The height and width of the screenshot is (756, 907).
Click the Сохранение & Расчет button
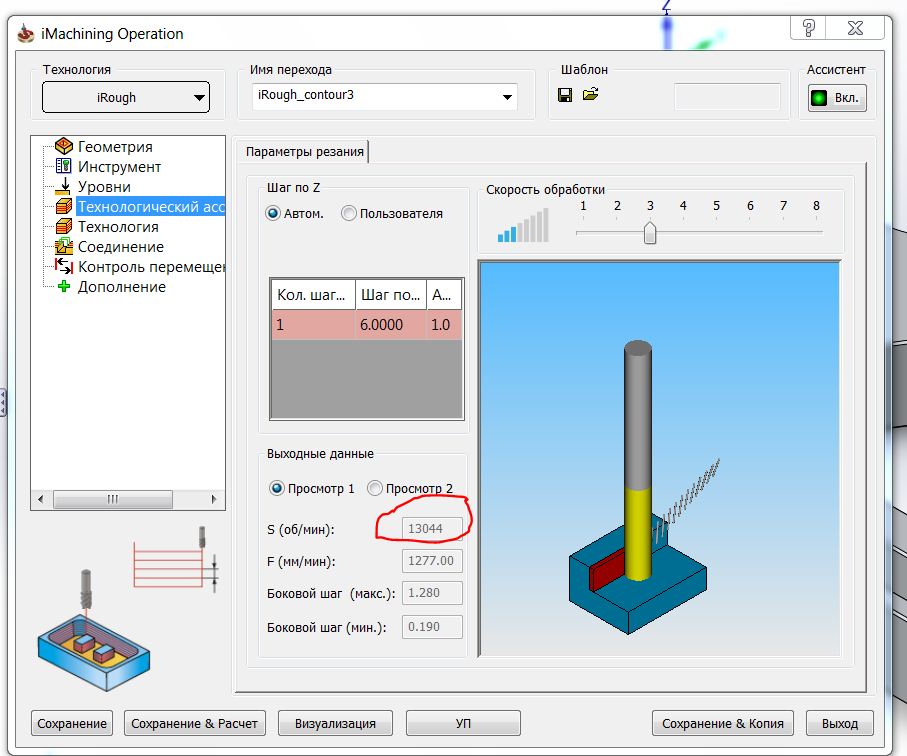pyautogui.click(x=194, y=723)
